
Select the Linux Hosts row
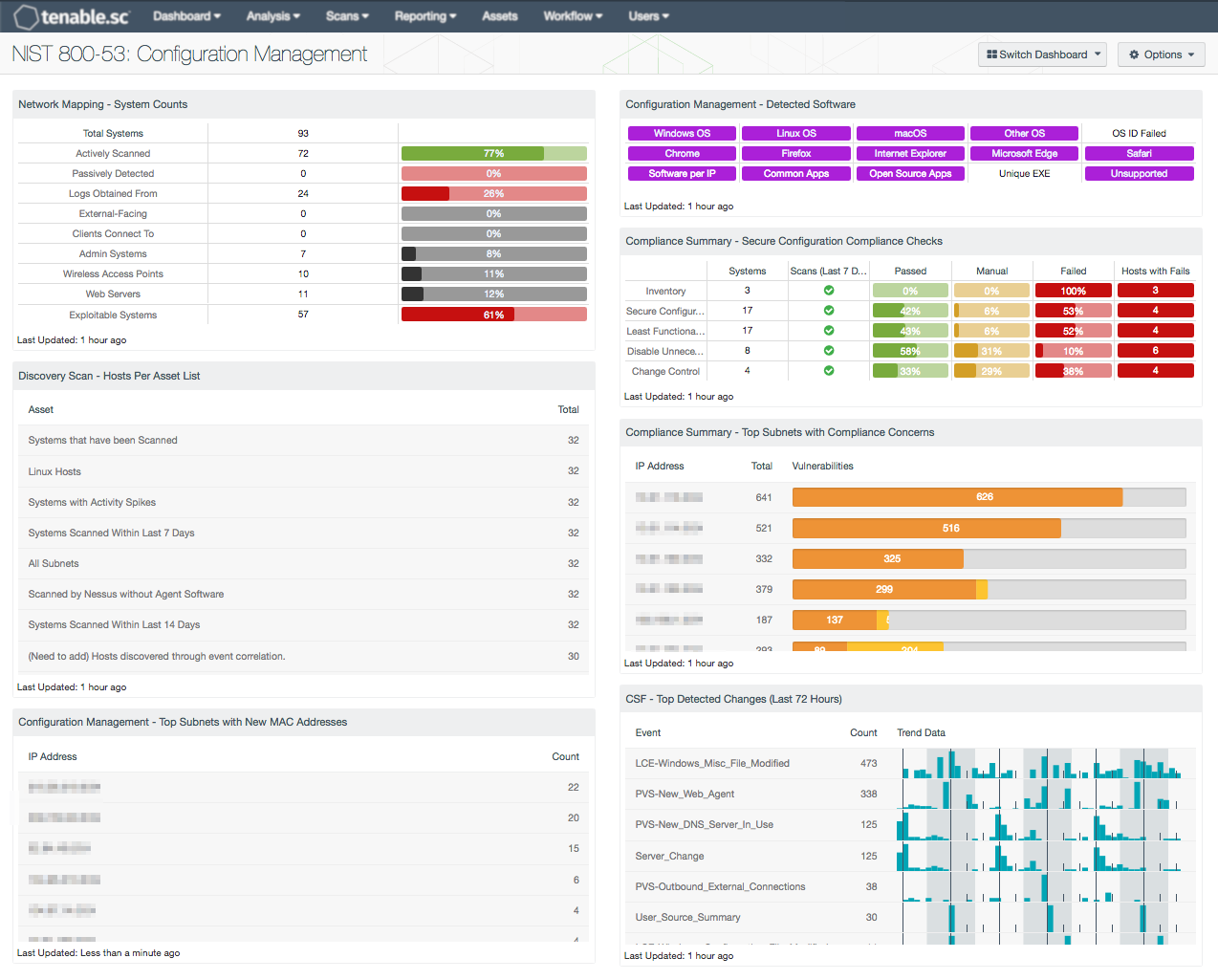point(303,471)
